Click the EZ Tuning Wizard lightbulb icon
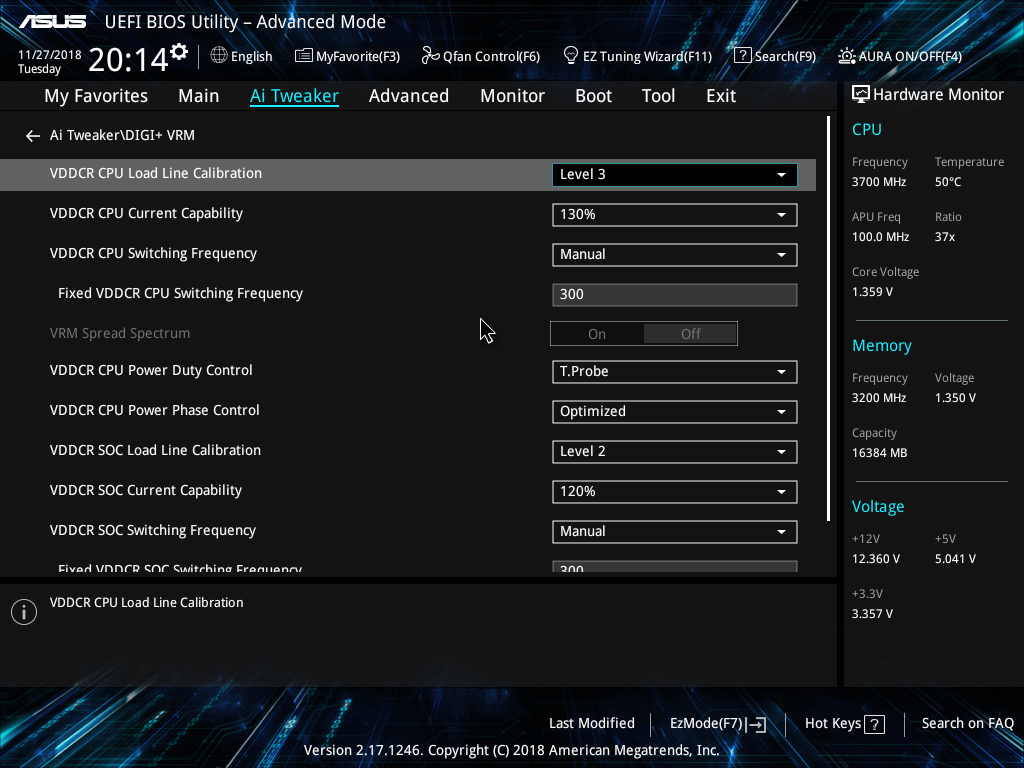 click(571, 56)
